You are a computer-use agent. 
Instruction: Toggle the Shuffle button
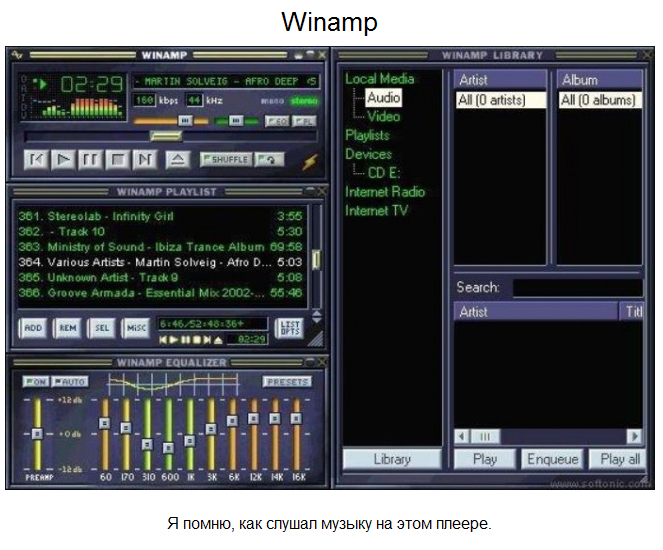[226, 160]
